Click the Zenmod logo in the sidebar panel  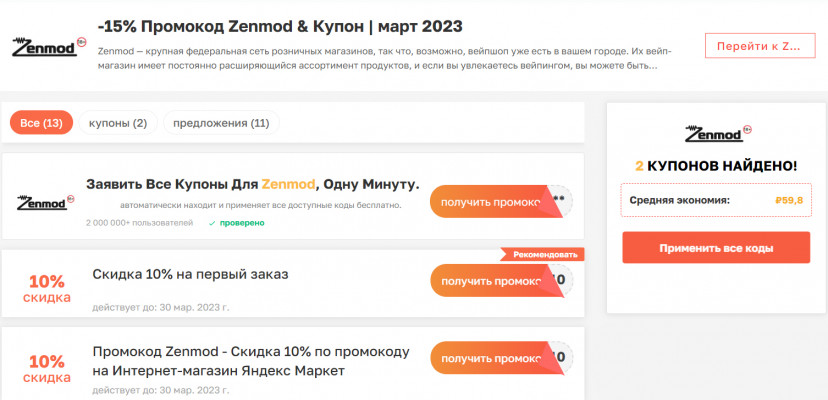point(716,134)
